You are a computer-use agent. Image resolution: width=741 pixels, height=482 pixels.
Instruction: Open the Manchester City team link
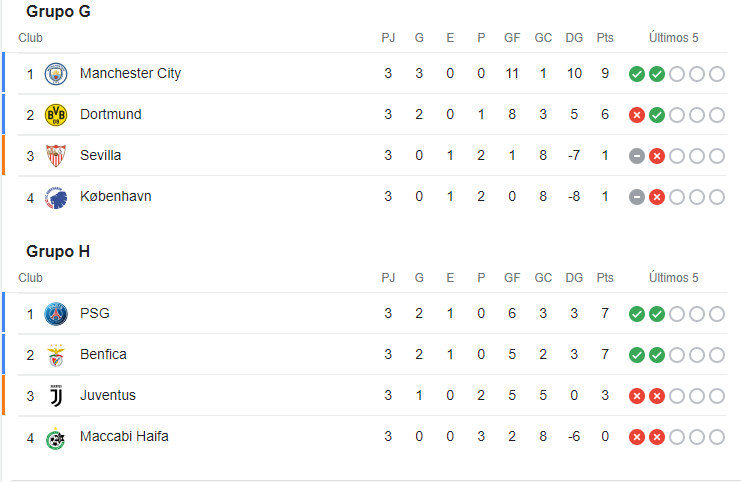pyautogui.click(x=130, y=74)
